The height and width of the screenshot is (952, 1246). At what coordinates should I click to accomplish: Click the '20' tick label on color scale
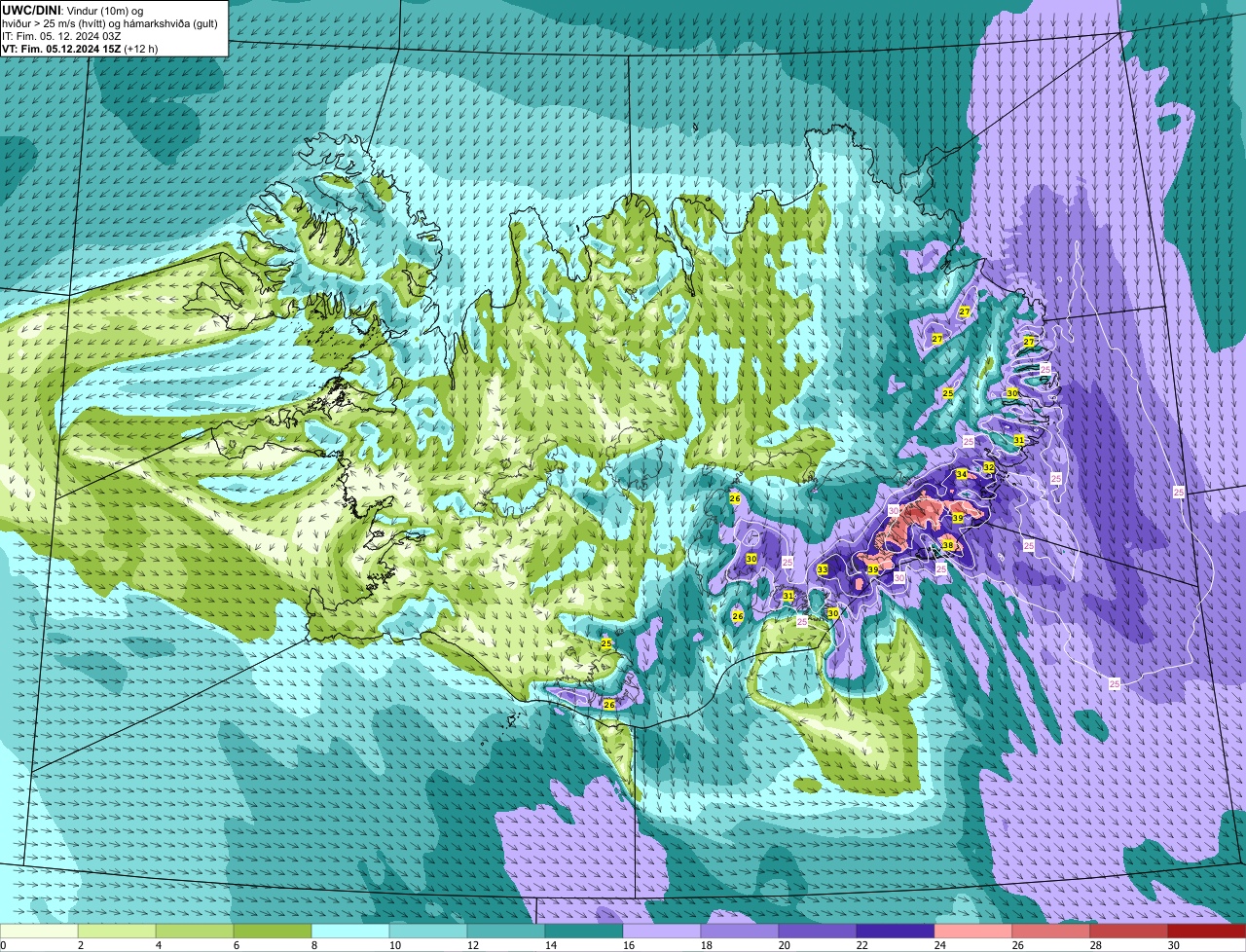pos(785,945)
